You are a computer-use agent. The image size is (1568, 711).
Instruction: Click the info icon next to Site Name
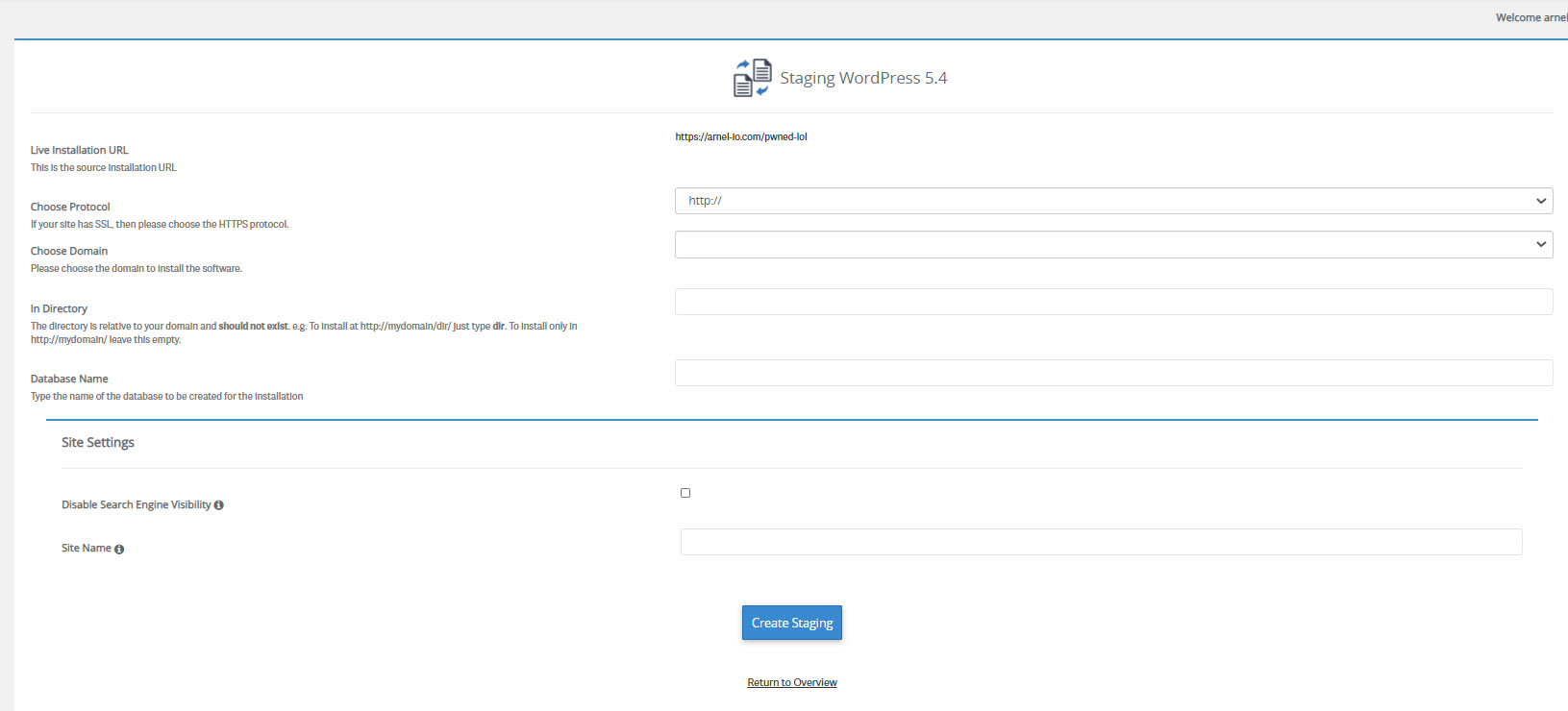[119, 550]
